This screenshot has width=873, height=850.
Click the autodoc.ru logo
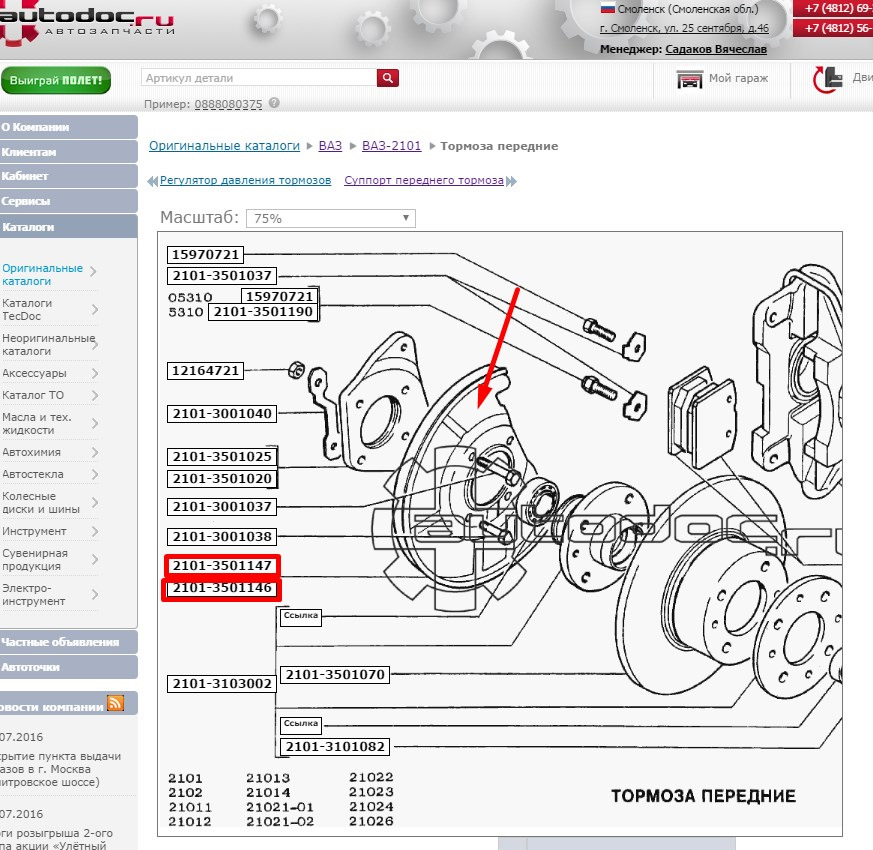86,21
